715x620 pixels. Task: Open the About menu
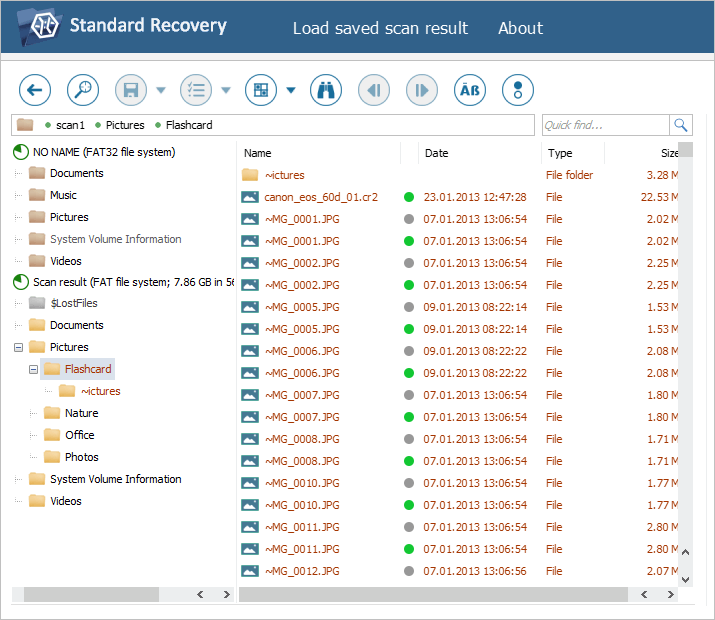click(x=520, y=28)
